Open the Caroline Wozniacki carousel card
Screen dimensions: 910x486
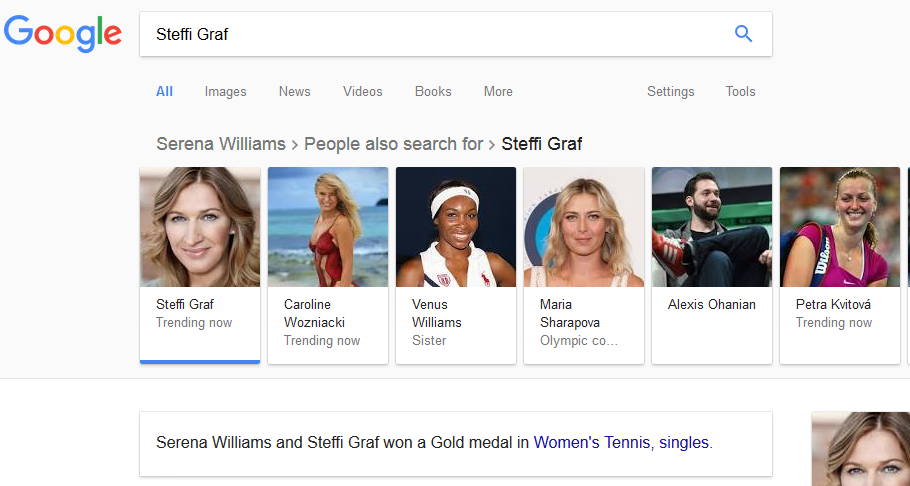click(328, 264)
